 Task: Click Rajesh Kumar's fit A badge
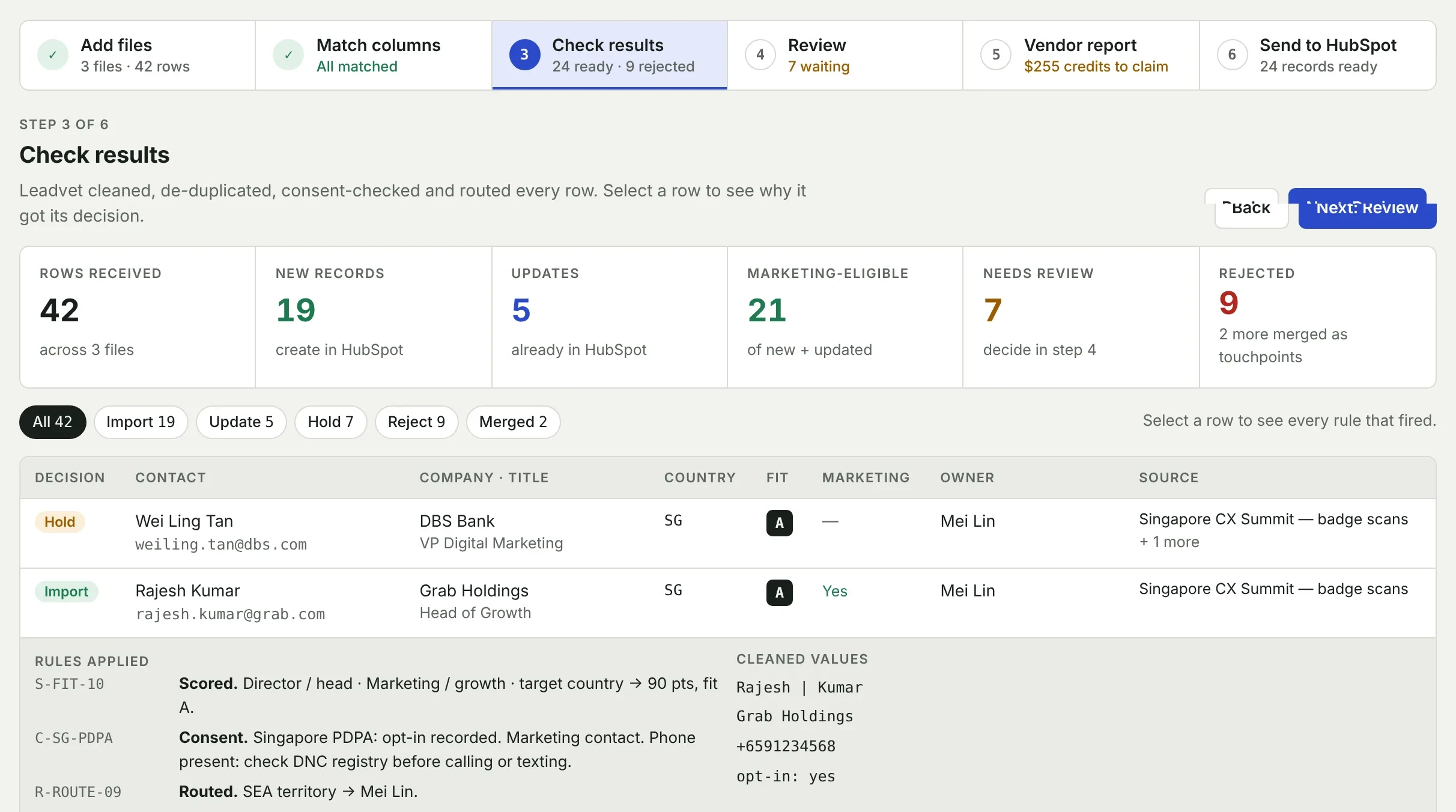(x=779, y=592)
